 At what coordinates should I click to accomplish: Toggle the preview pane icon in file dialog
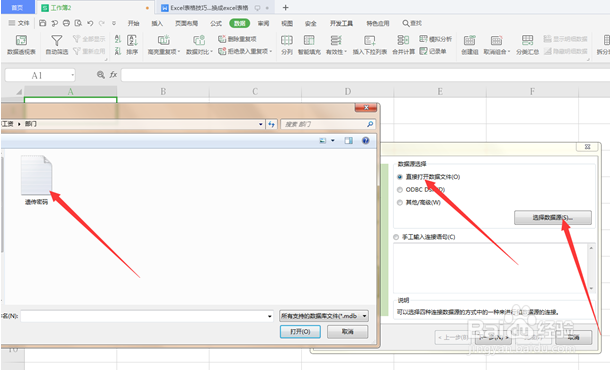348,140
